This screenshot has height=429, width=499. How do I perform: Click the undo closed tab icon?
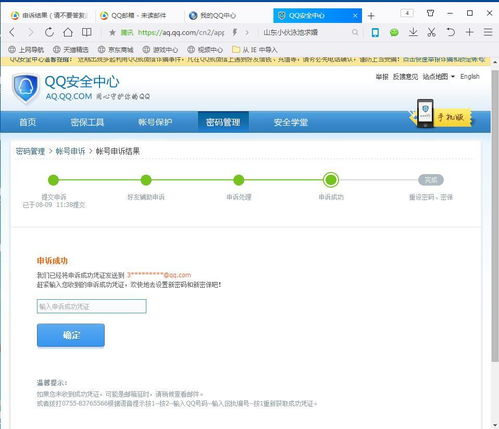tap(450, 32)
